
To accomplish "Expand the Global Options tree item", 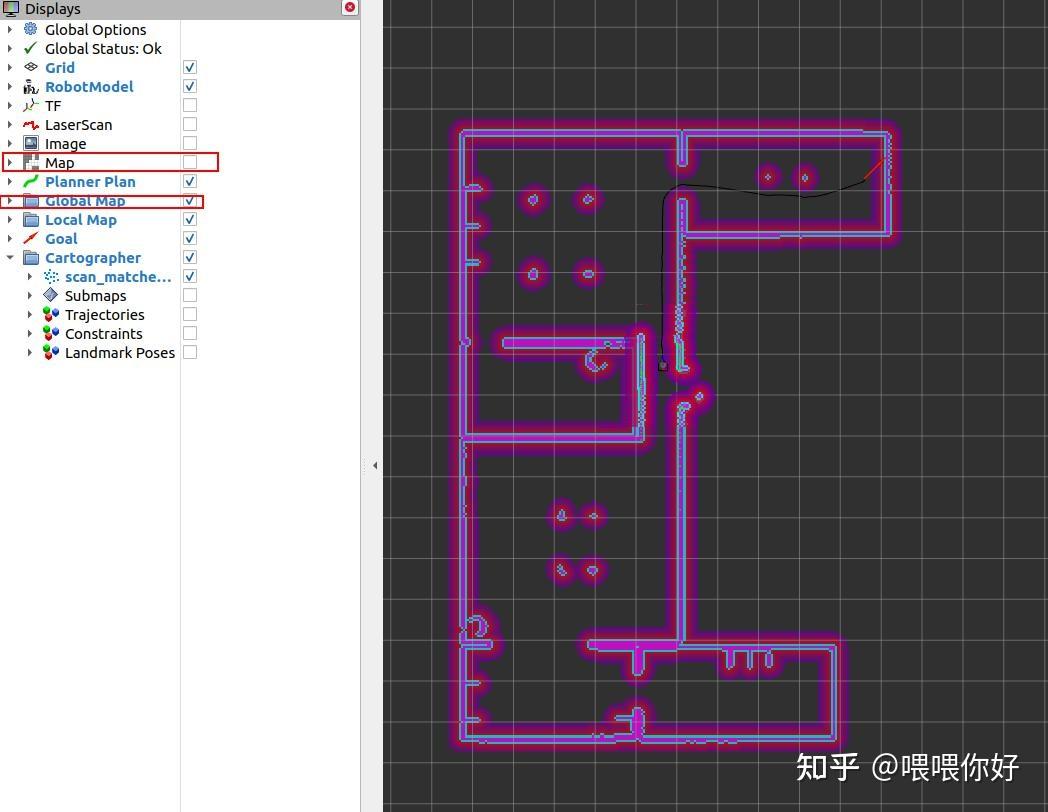I will tap(10, 29).
